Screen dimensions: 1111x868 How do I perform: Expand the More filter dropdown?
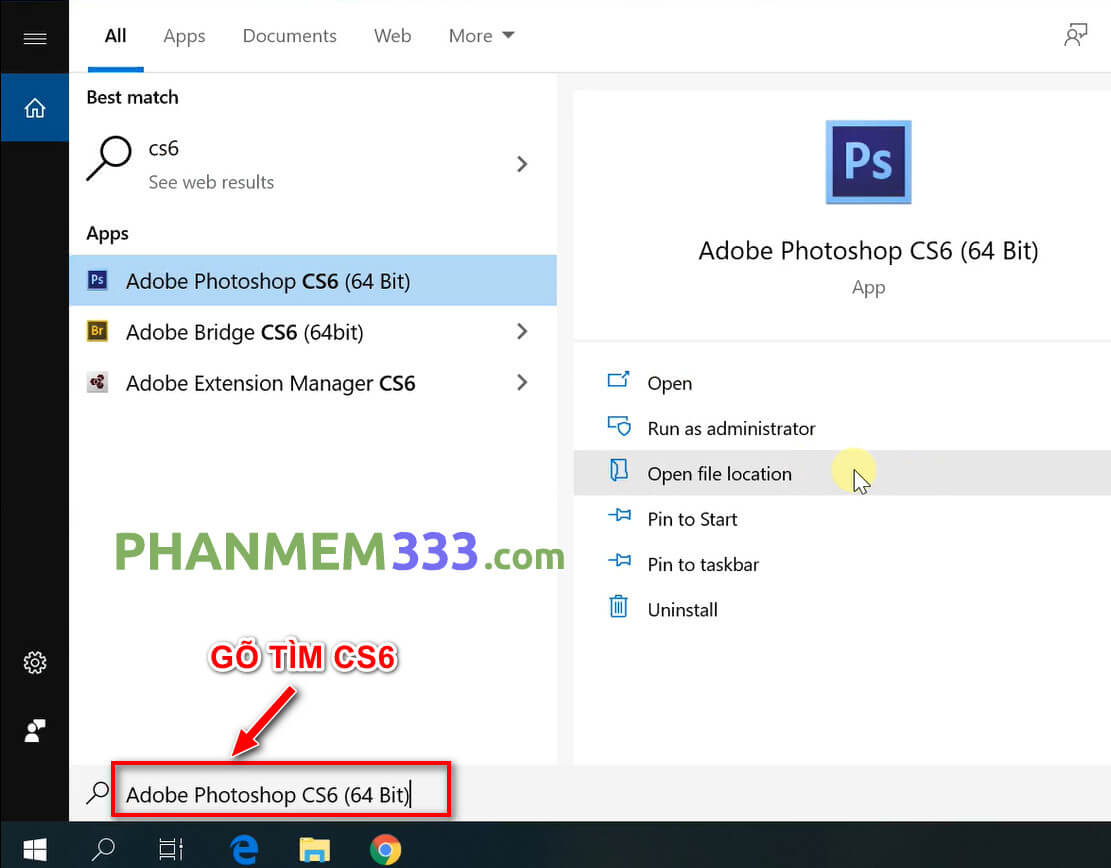481,35
